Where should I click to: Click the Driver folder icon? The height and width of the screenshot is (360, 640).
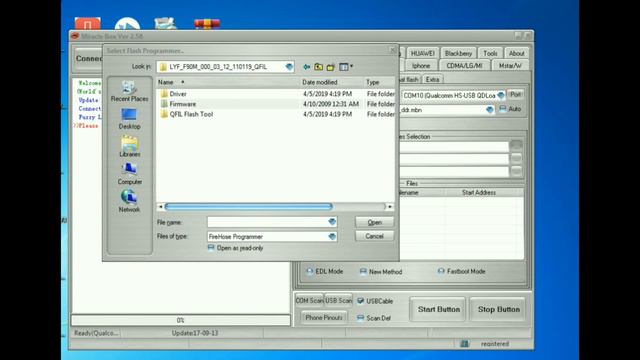point(164,94)
